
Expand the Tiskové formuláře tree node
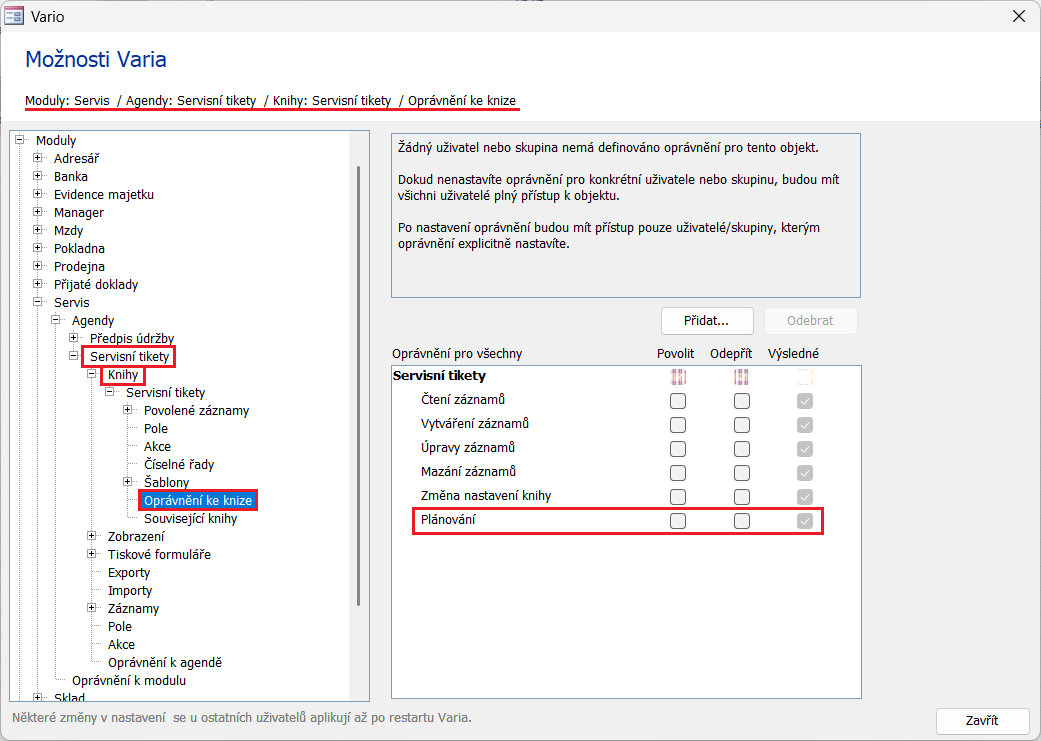92,555
